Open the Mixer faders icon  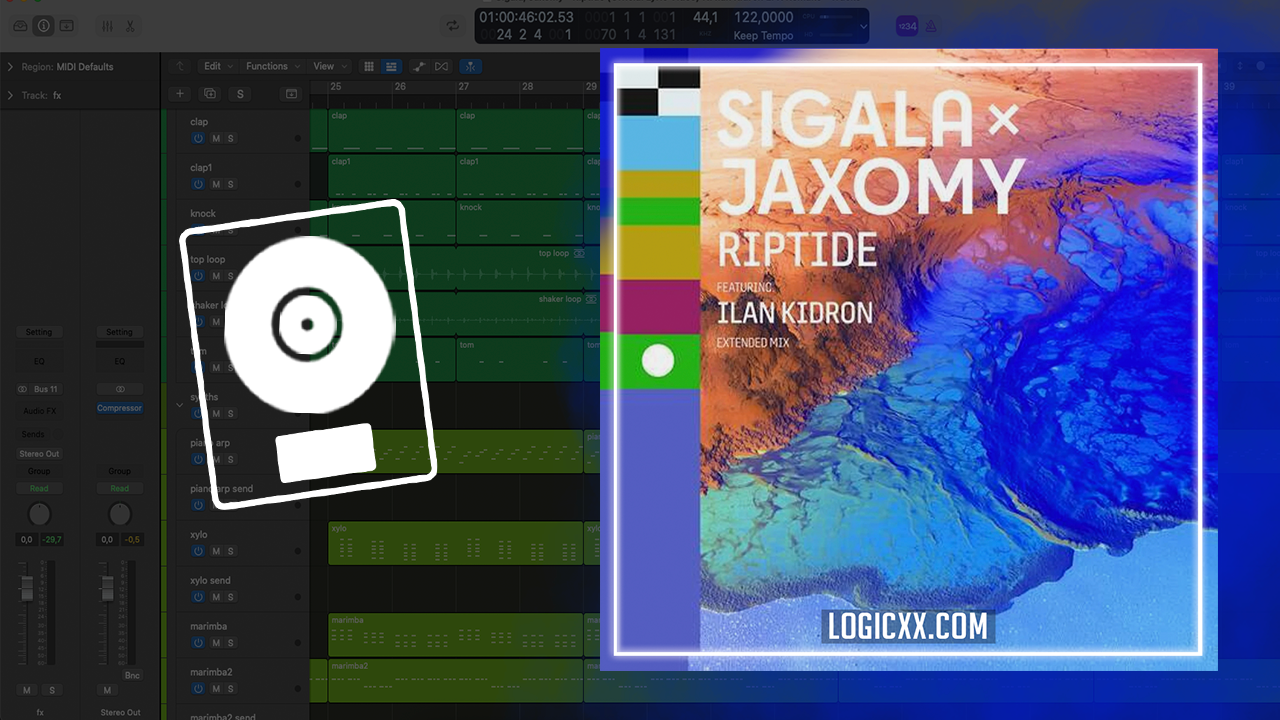108,26
